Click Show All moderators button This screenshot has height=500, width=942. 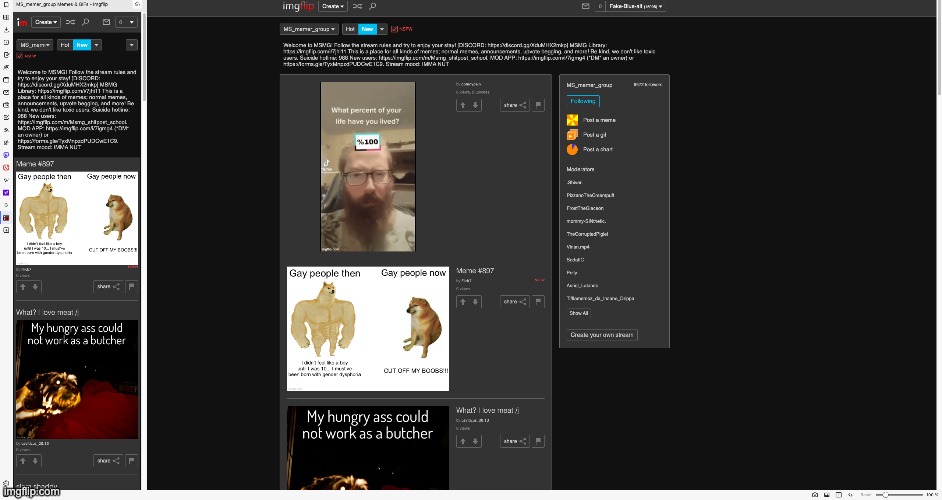coord(579,313)
